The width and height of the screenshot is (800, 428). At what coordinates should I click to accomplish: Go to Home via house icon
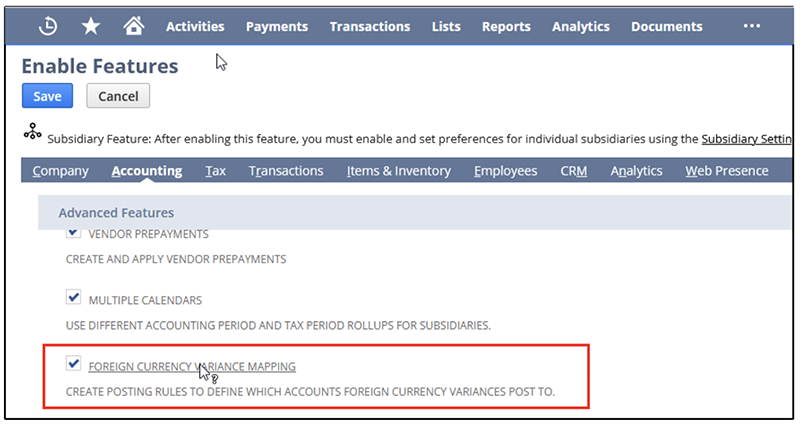133,26
